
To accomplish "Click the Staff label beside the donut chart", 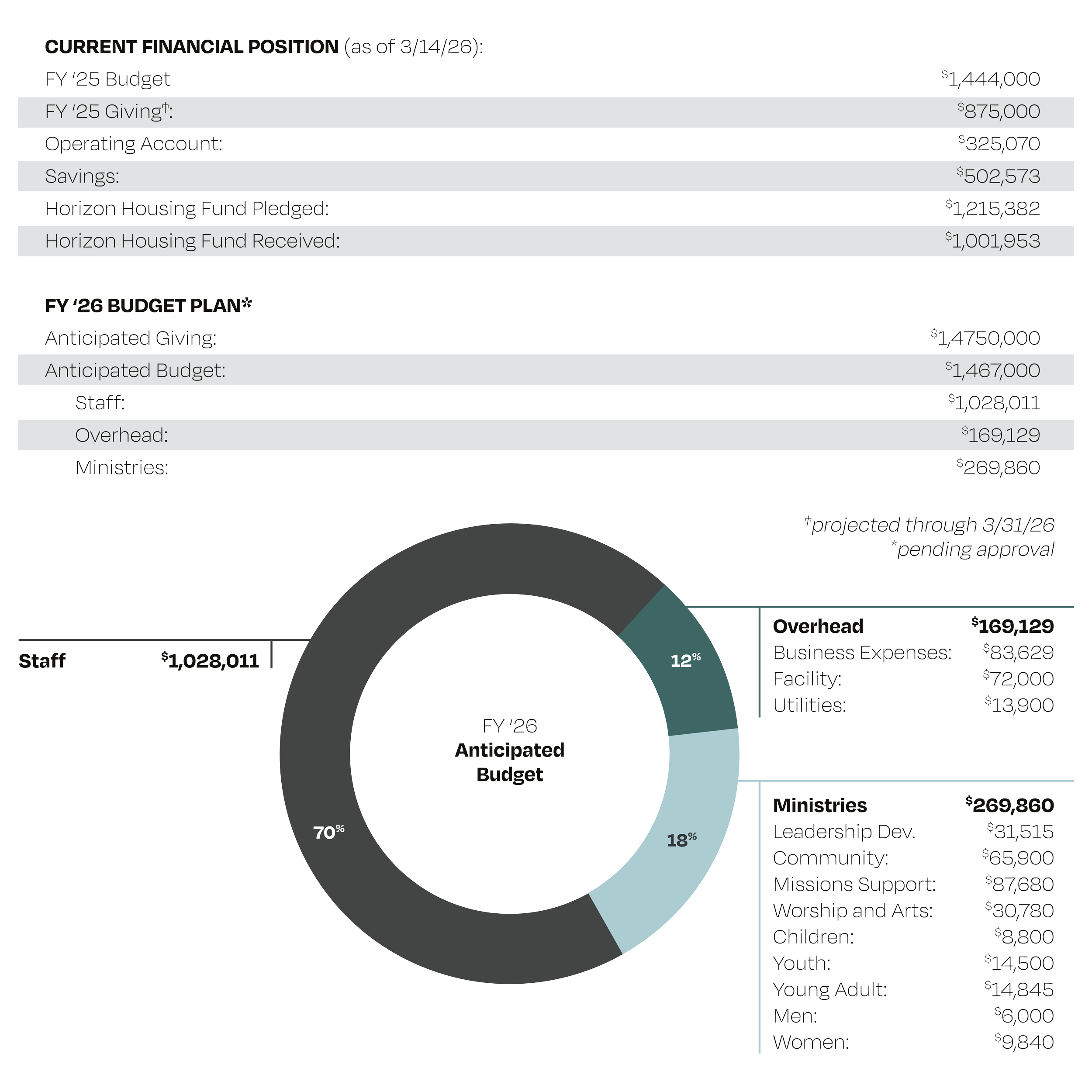I will pyautogui.click(x=42, y=661).
